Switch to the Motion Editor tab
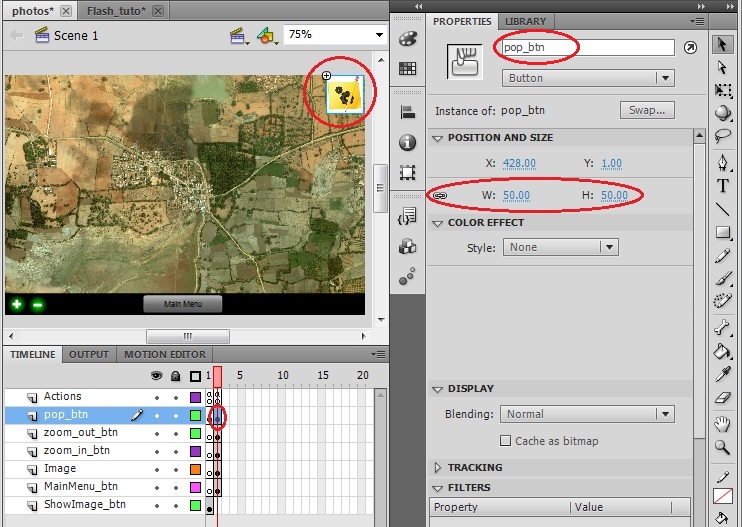The width and height of the screenshot is (742, 527). tap(165, 355)
